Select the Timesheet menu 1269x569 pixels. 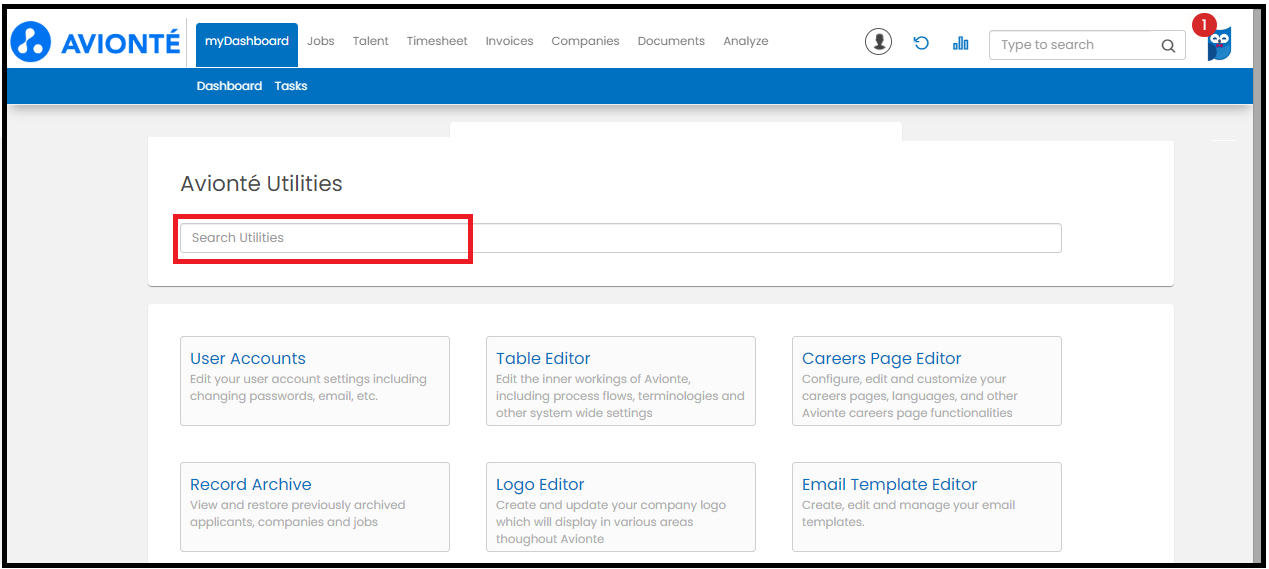pos(437,41)
